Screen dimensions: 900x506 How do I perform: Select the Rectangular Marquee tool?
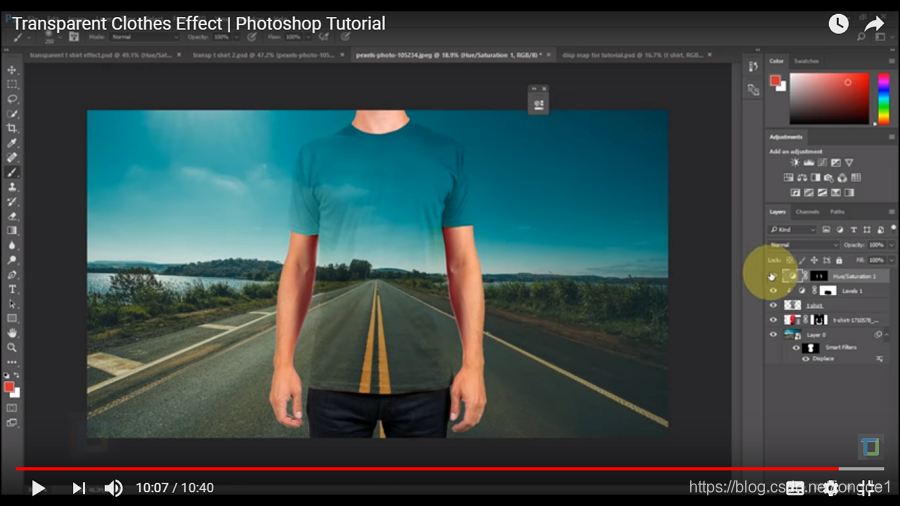(12, 84)
